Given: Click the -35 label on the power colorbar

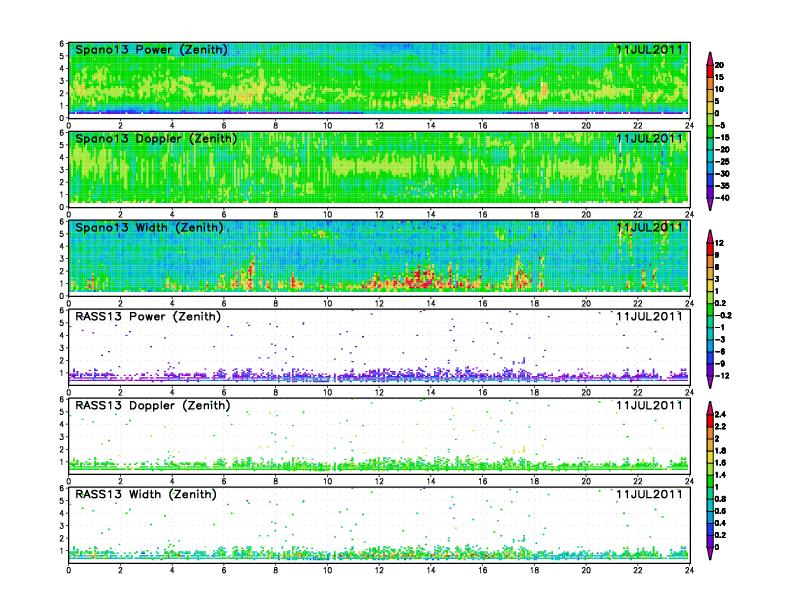Looking at the screenshot, I should pyautogui.click(x=722, y=186).
